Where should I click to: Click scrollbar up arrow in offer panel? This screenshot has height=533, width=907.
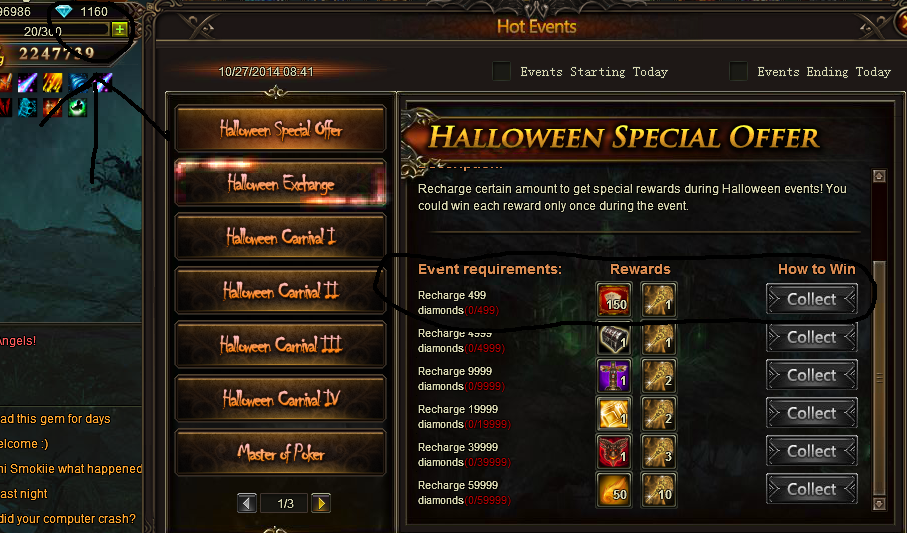click(x=879, y=176)
